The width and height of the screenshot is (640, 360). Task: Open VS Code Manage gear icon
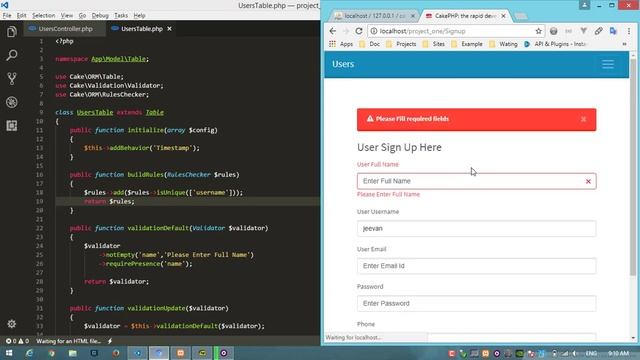coord(11,324)
